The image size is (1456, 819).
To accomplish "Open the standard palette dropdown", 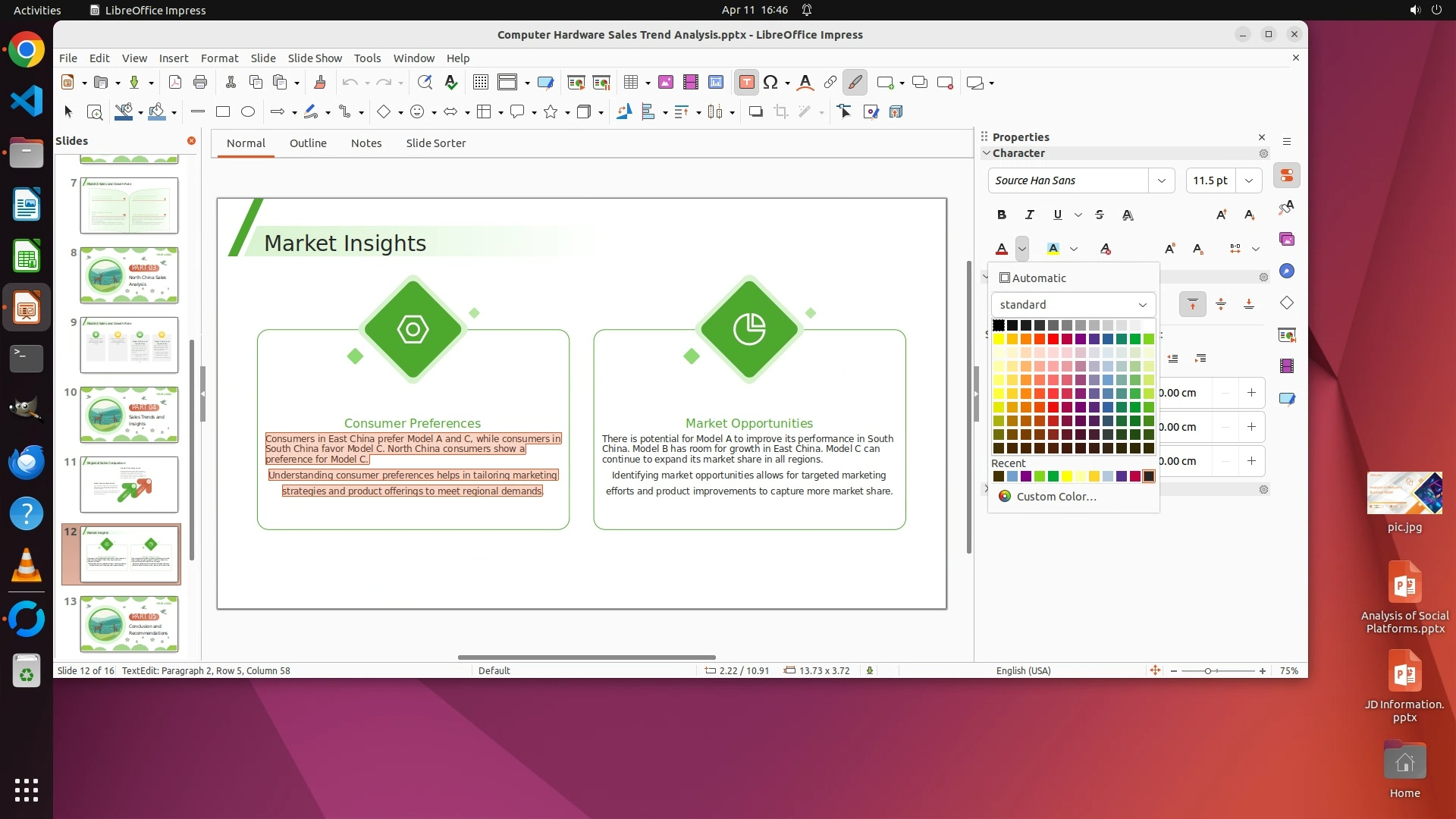I will tap(1073, 305).
